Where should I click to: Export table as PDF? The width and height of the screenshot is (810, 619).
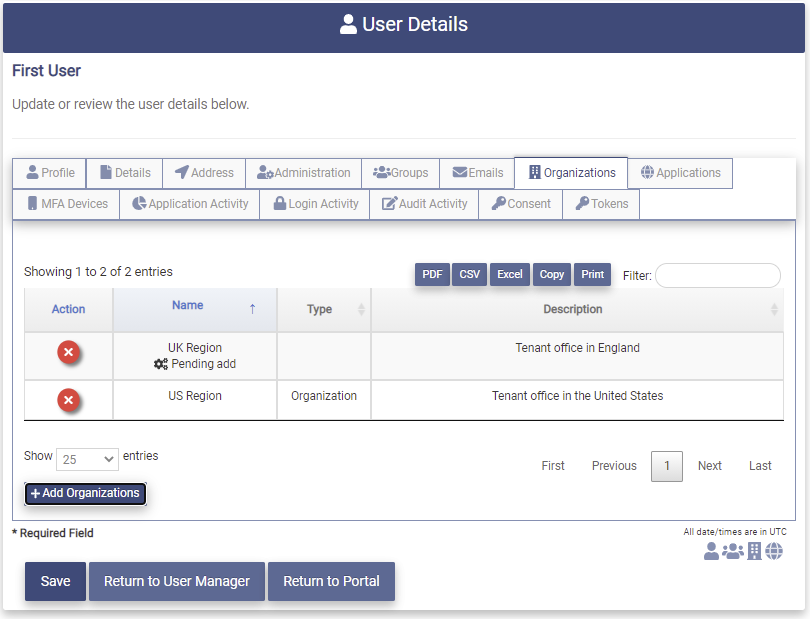coord(432,274)
